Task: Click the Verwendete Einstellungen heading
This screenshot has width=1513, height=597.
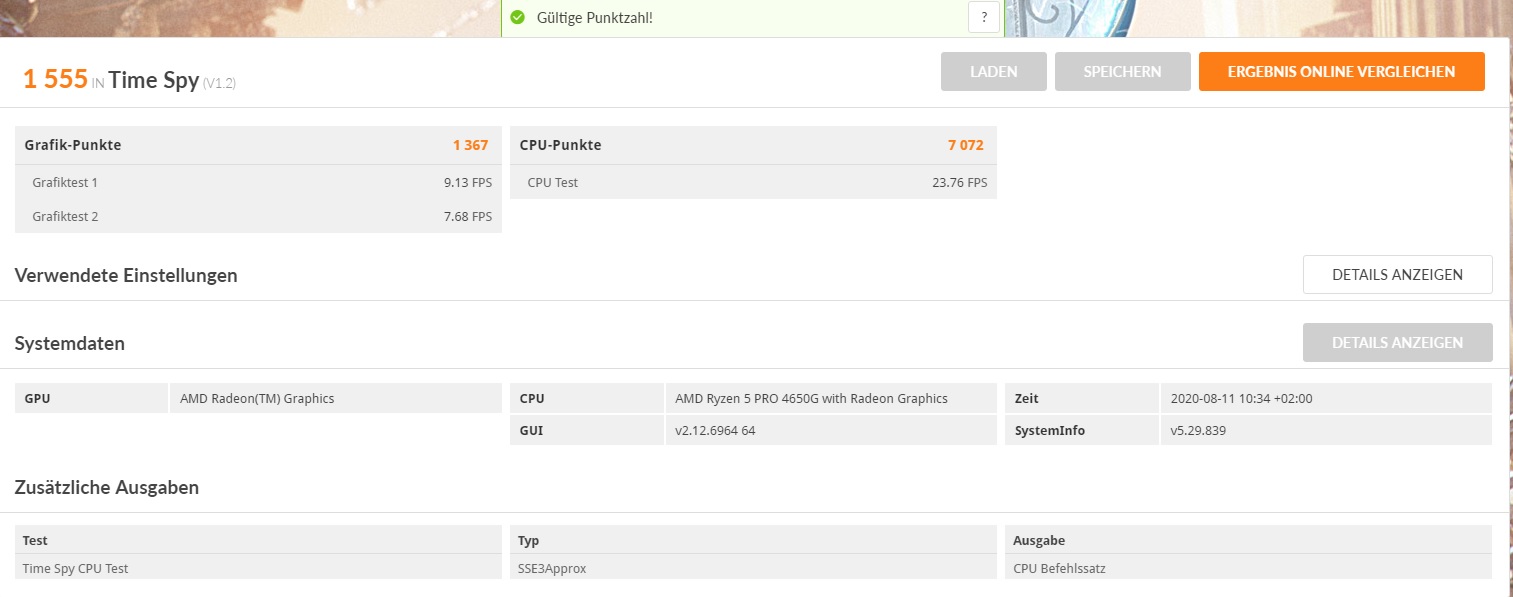Action: [126, 275]
